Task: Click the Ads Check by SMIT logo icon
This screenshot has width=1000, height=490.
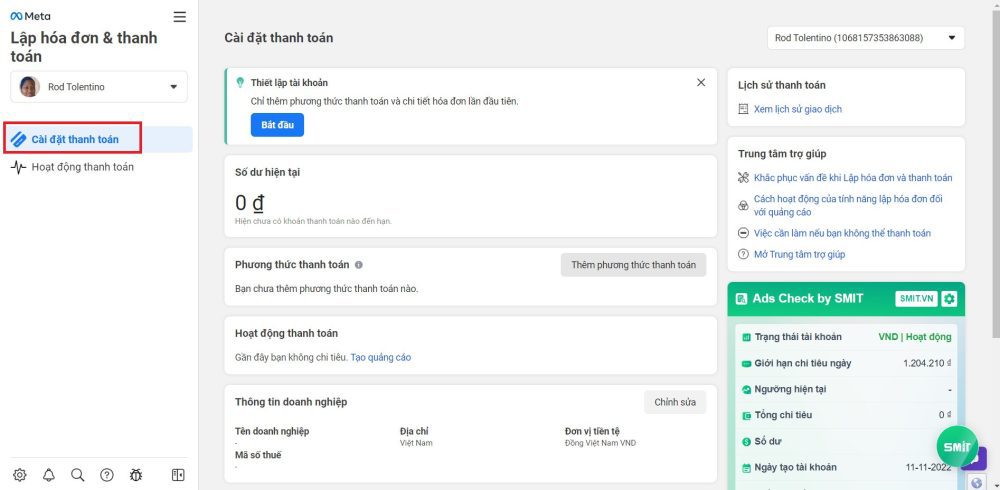Action: coord(741,299)
